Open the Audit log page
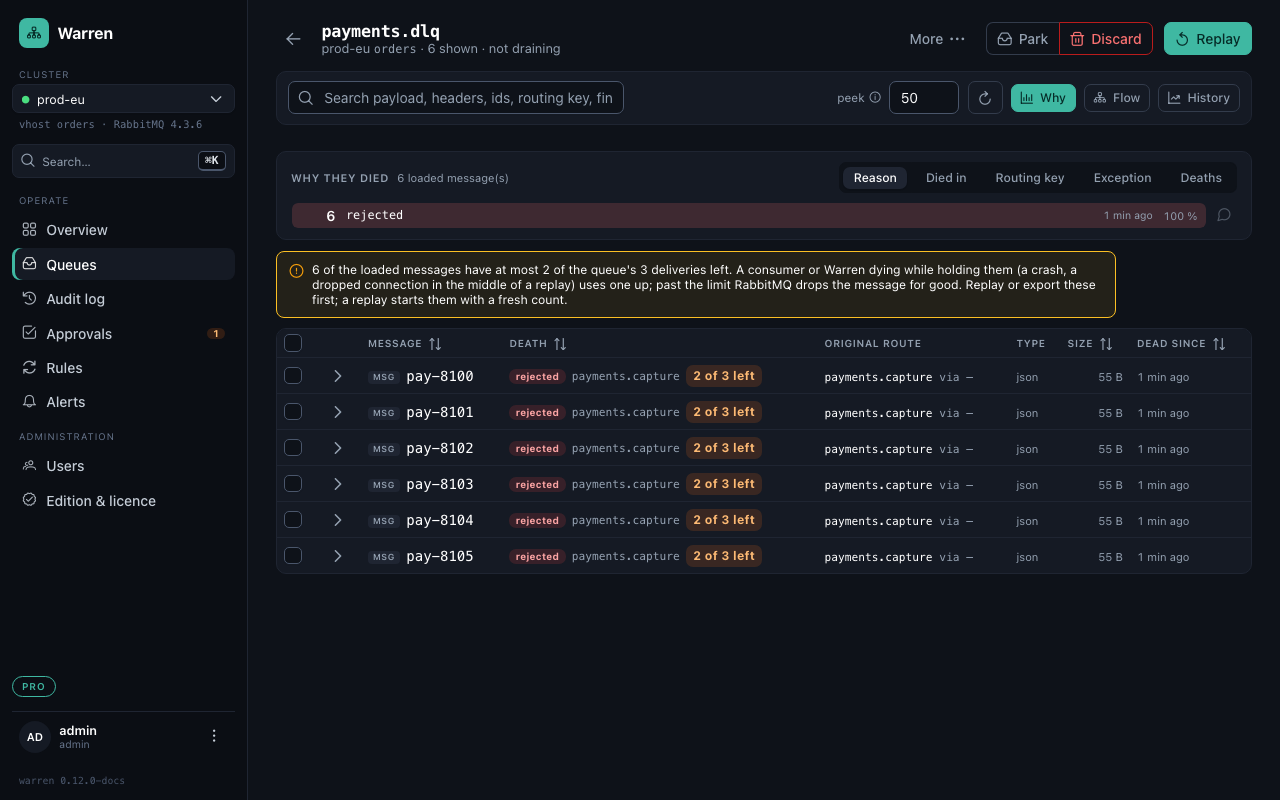This screenshot has width=1280, height=800. tap(124, 299)
